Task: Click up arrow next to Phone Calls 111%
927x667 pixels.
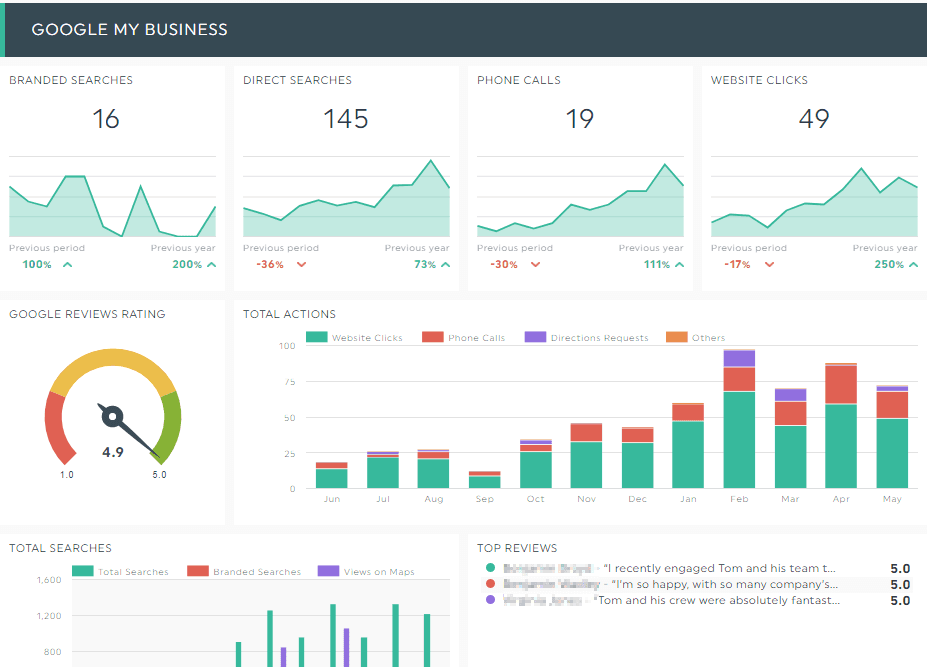Action: (679, 264)
